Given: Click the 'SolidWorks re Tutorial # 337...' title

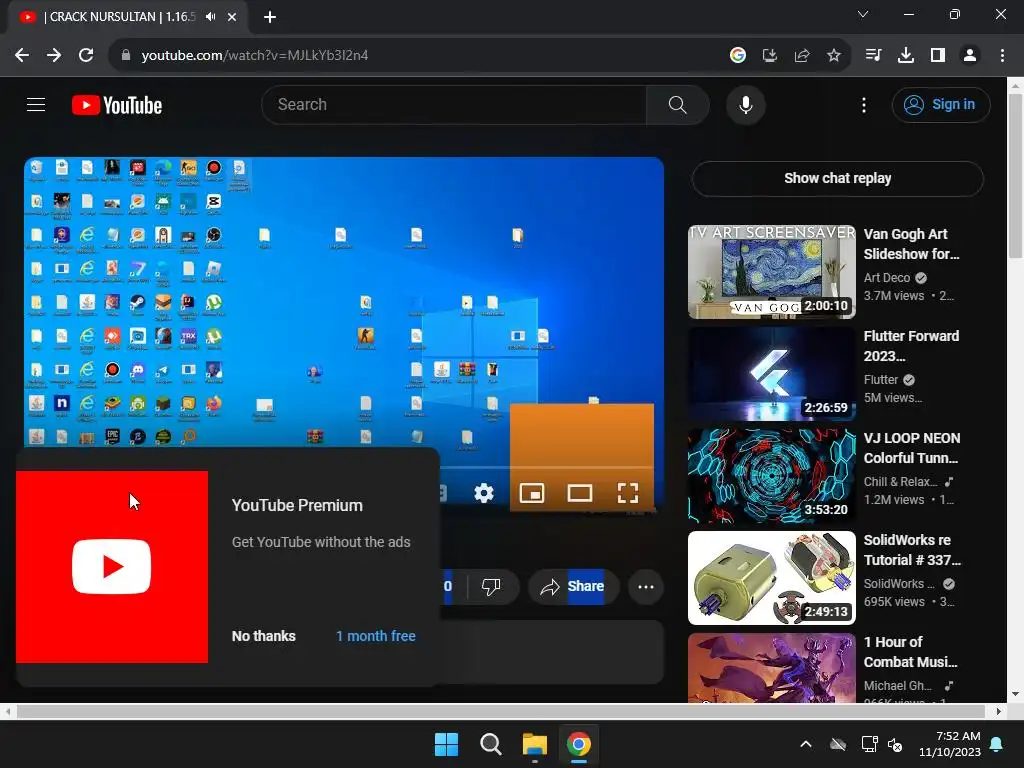Looking at the screenshot, I should (912, 550).
